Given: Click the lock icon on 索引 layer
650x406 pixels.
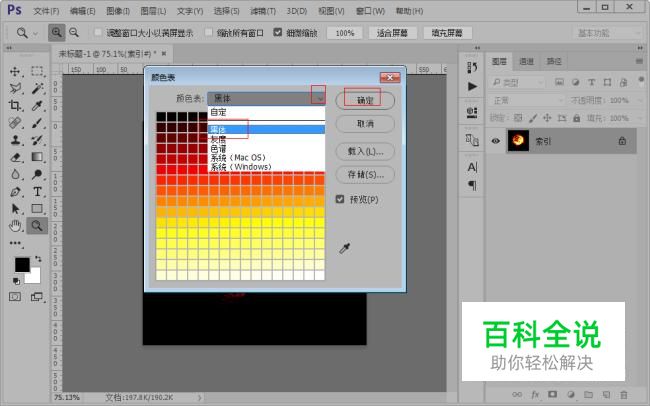Looking at the screenshot, I should pyautogui.click(x=622, y=141).
